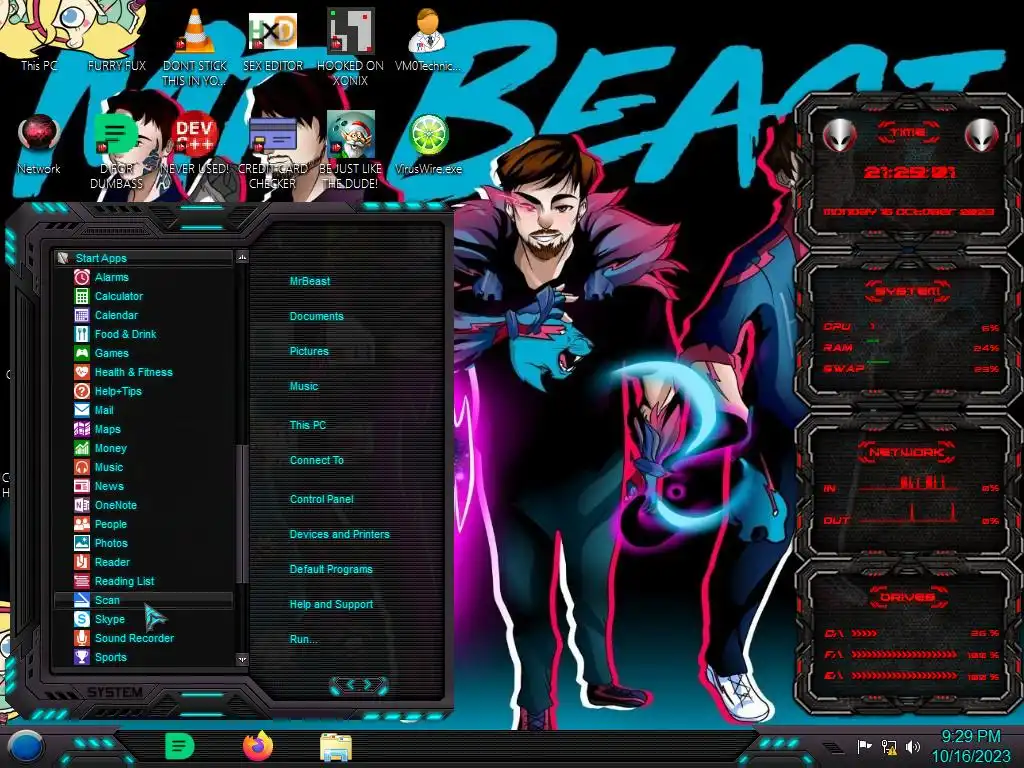Open File Explorer on the taskbar

[336, 747]
